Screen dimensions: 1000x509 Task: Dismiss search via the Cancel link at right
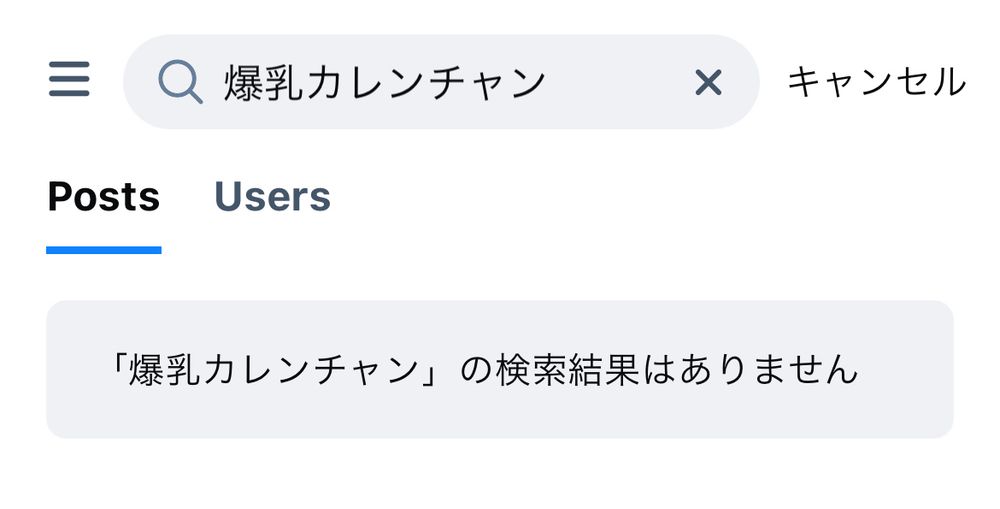876,82
